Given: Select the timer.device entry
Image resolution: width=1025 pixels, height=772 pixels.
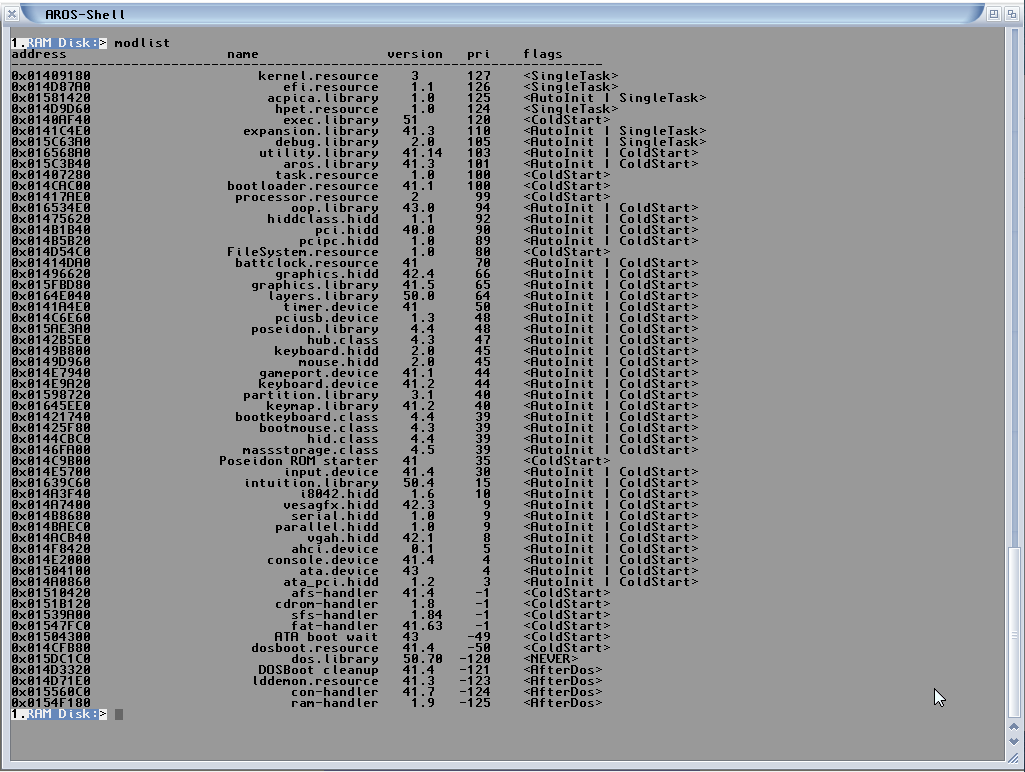Looking at the screenshot, I should [x=331, y=307].
